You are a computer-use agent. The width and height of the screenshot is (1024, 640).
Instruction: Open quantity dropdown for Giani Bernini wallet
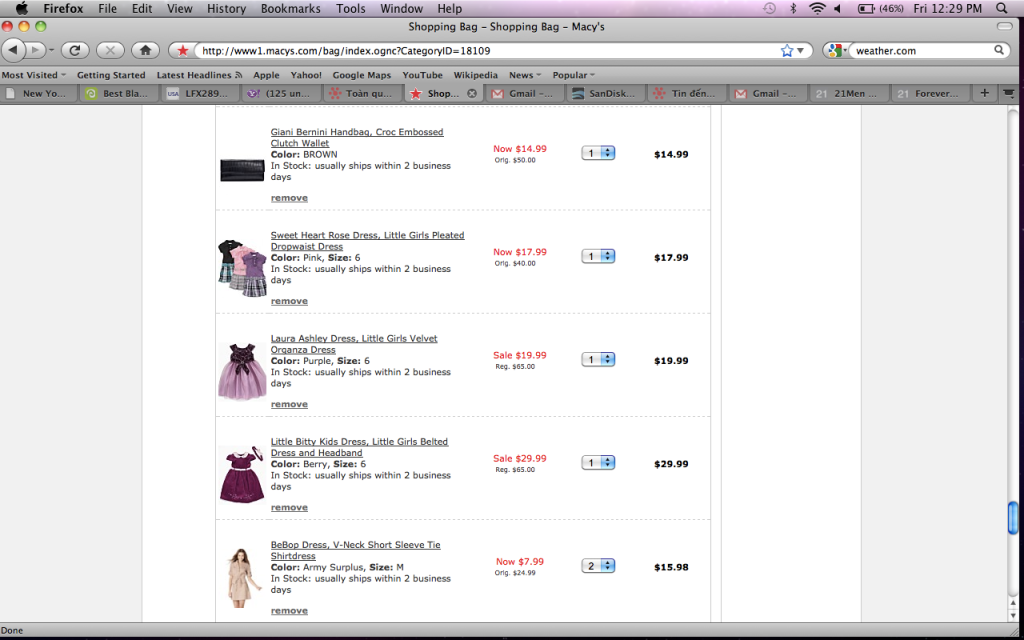point(598,153)
